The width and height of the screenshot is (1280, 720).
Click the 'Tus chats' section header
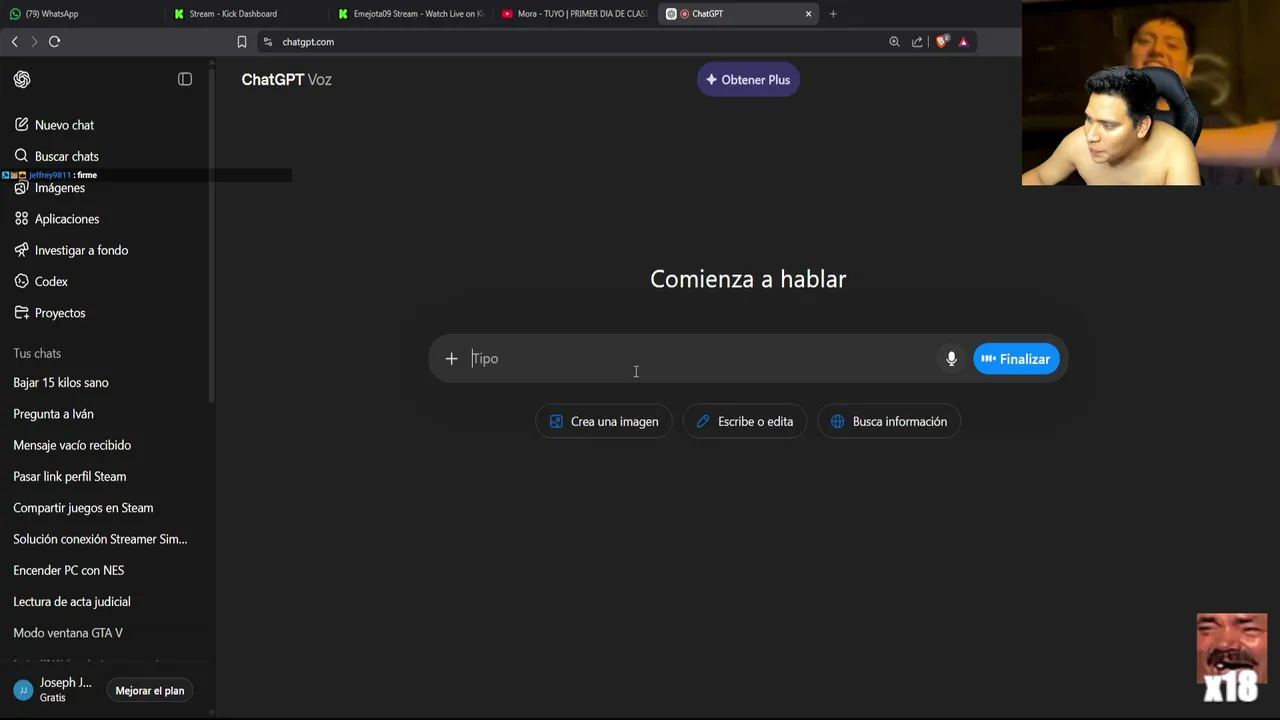coord(37,353)
